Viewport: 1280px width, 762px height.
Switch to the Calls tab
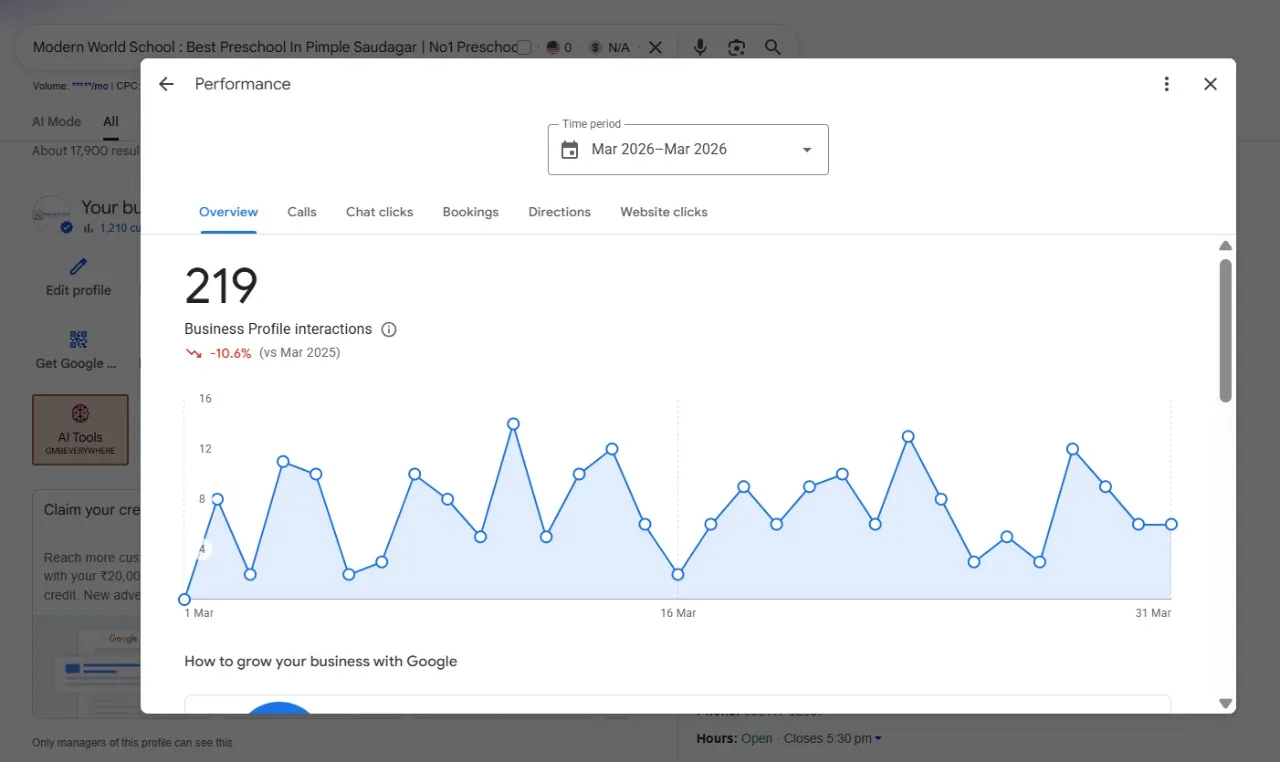point(302,212)
